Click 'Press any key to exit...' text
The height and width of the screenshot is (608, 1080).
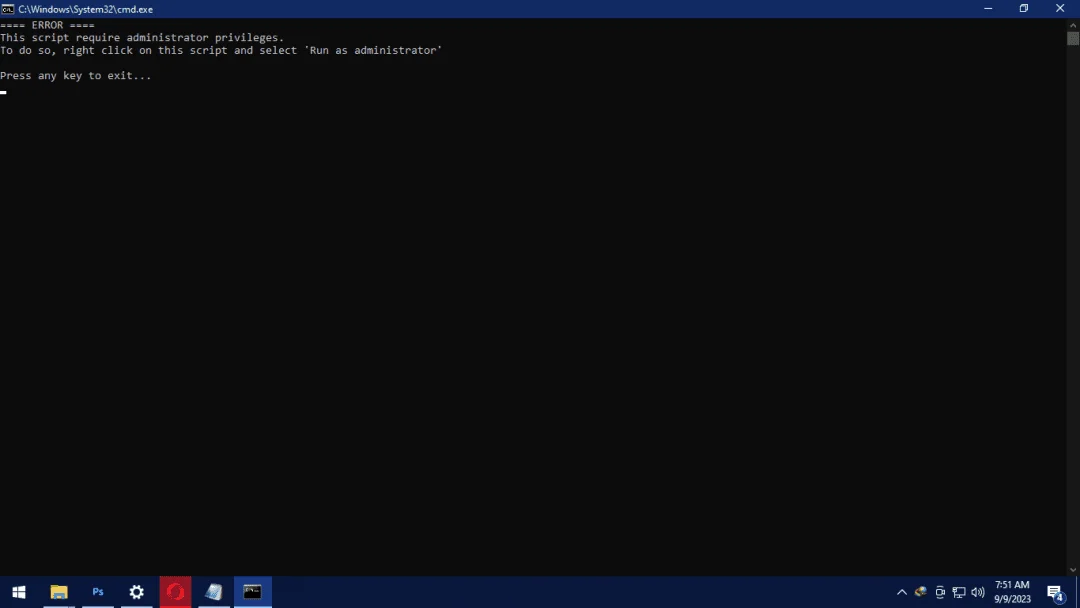click(x=76, y=76)
